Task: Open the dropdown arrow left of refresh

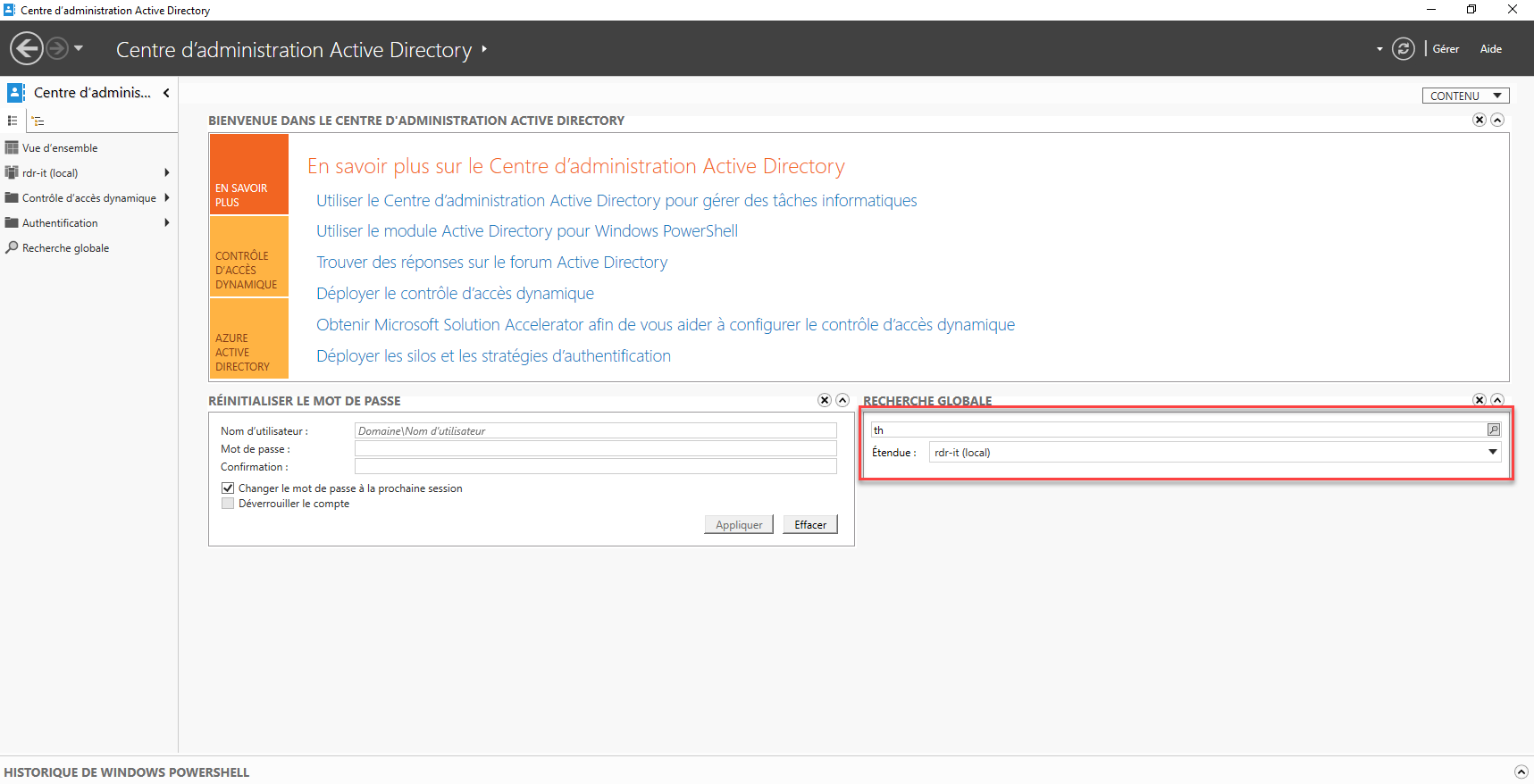Action: (1379, 49)
